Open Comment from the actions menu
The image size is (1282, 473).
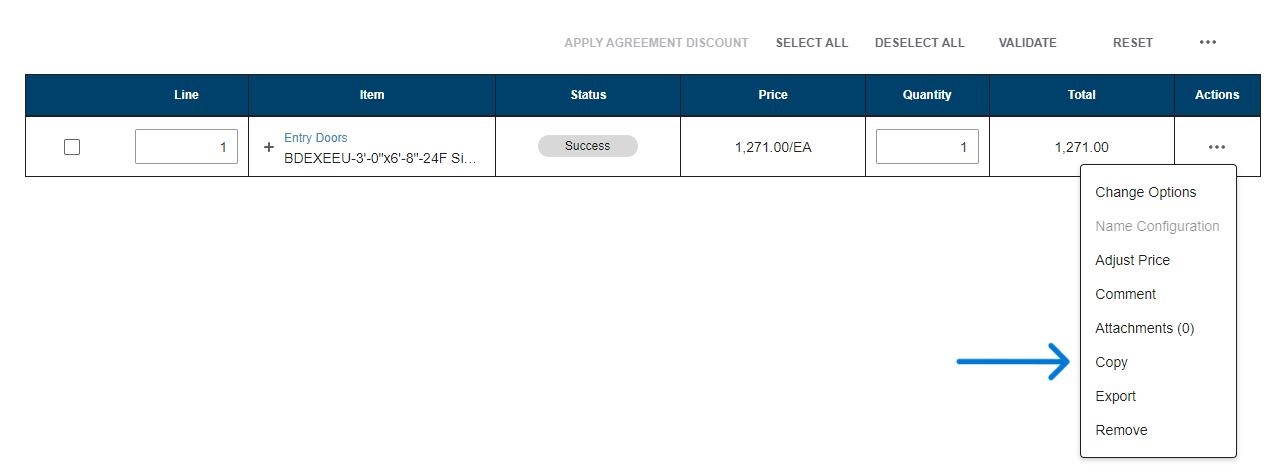click(x=1125, y=294)
